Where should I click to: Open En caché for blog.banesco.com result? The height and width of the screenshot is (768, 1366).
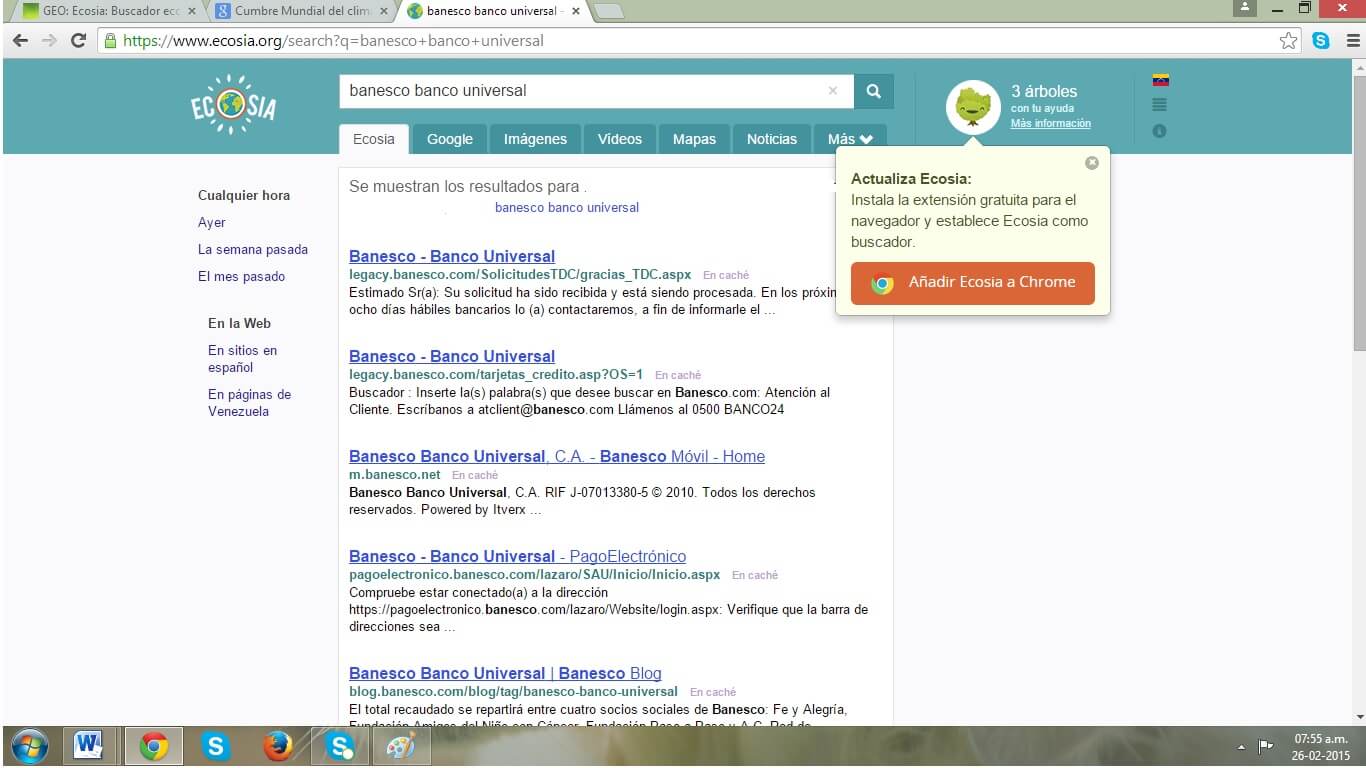[x=713, y=692]
